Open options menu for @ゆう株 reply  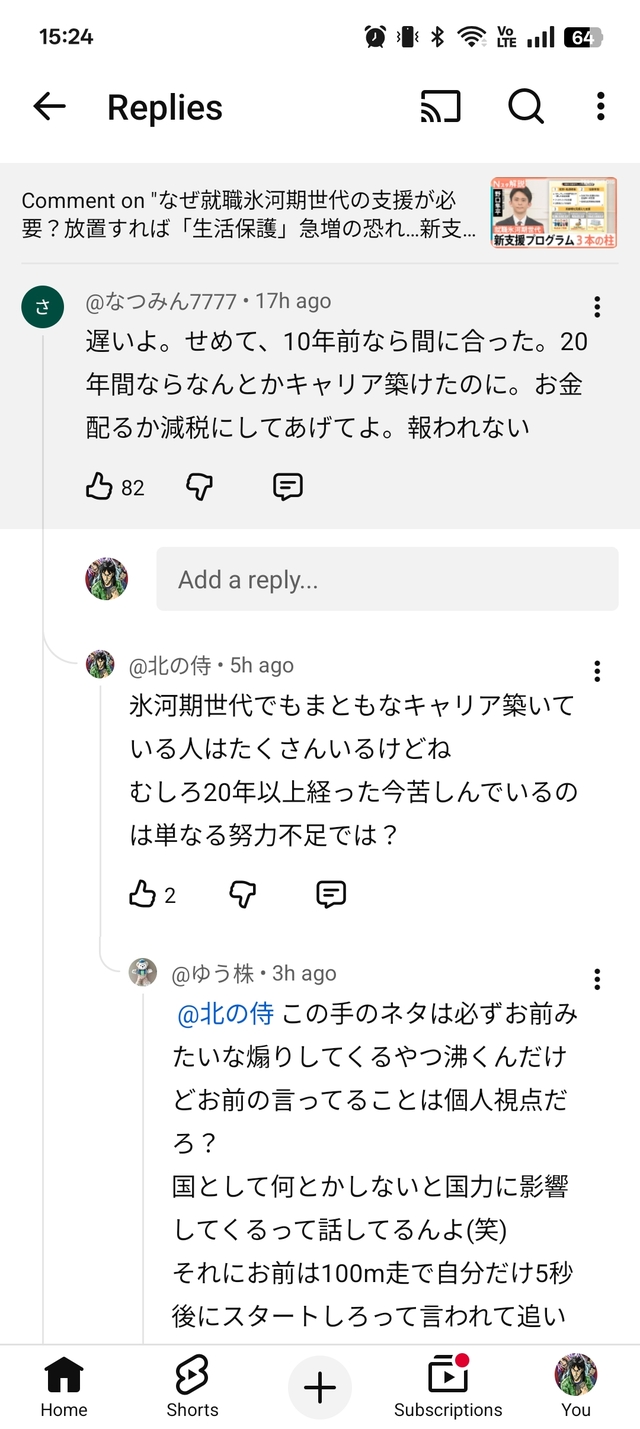click(597, 979)
